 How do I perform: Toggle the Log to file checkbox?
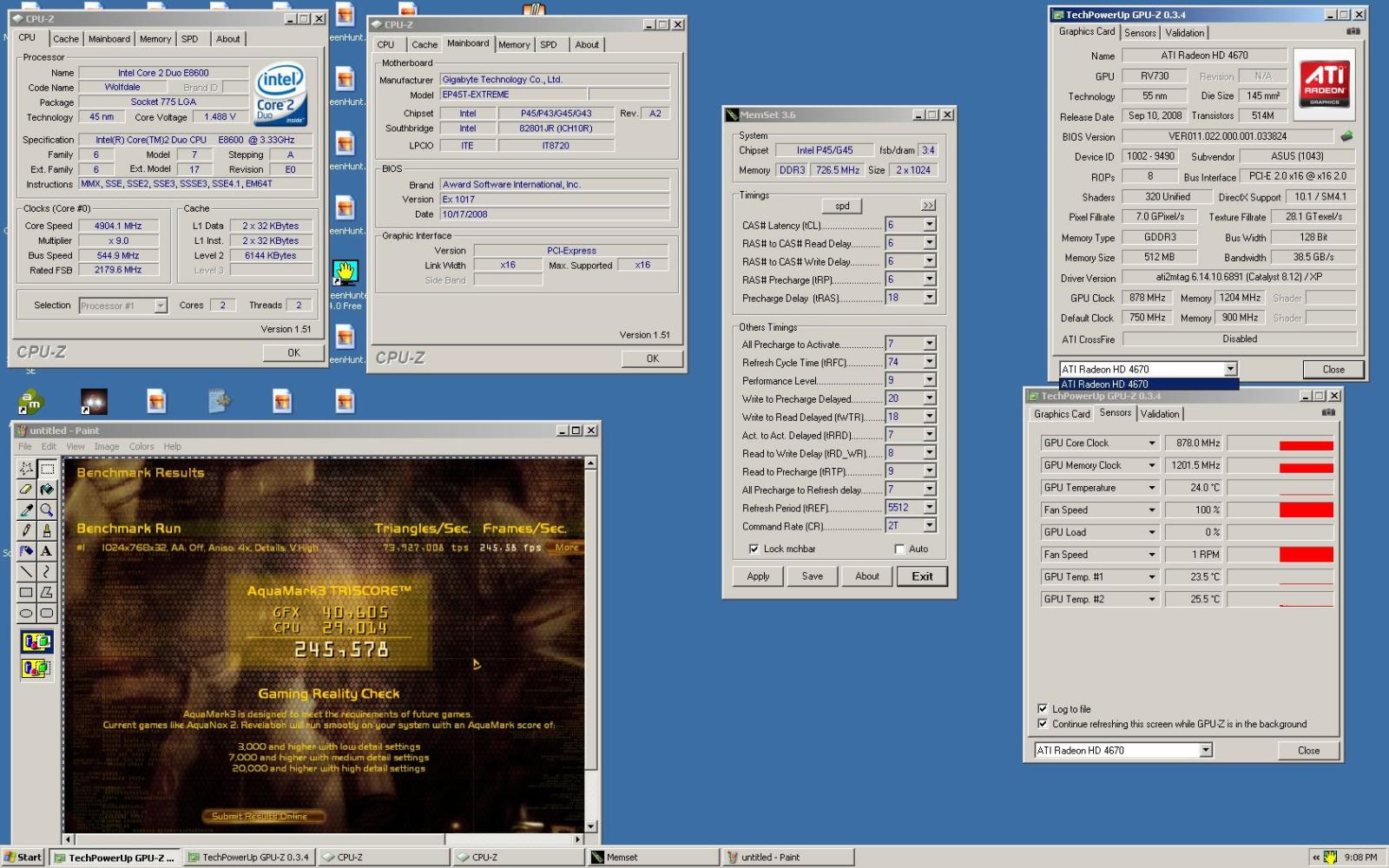1043,708
